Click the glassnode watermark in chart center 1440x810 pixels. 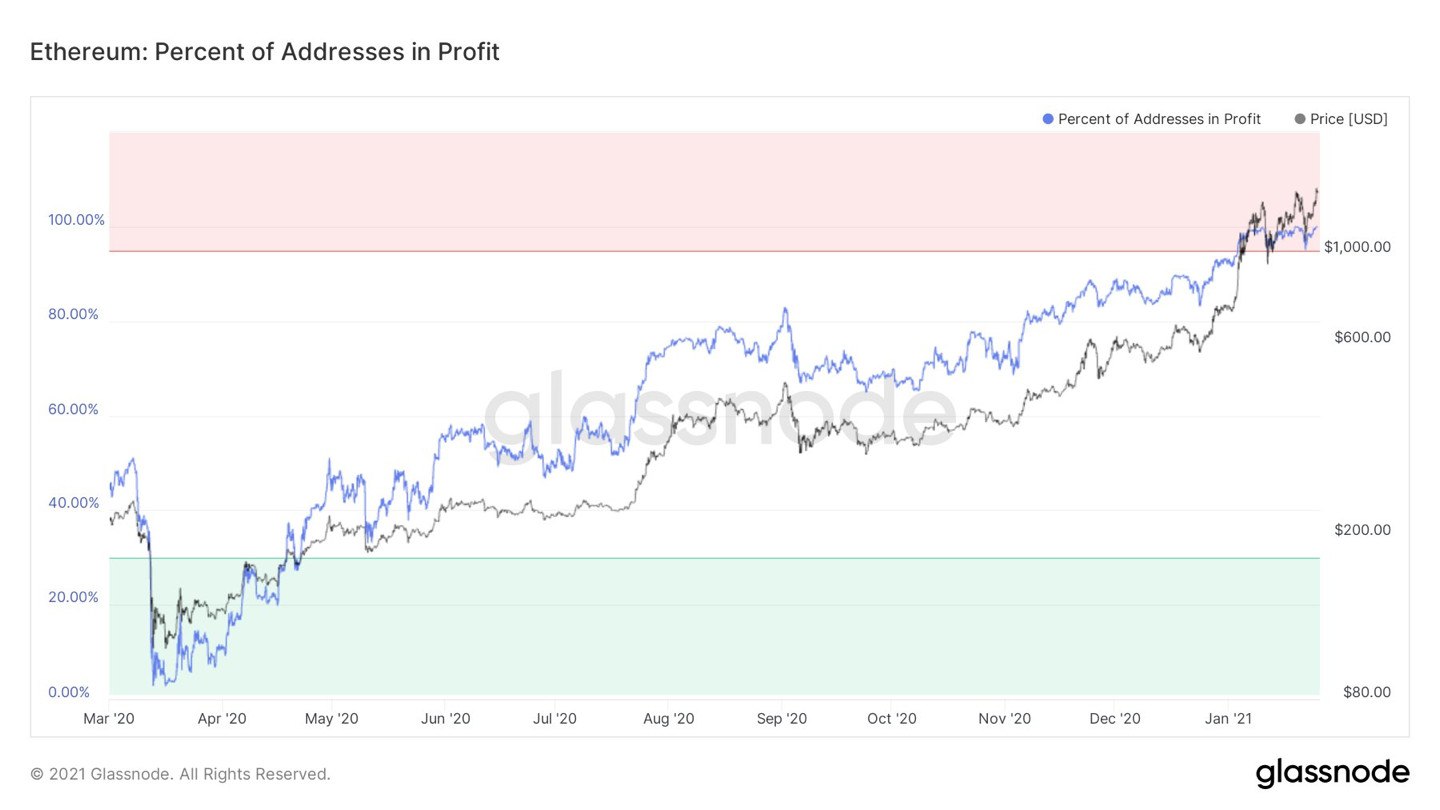pos(720,411)
